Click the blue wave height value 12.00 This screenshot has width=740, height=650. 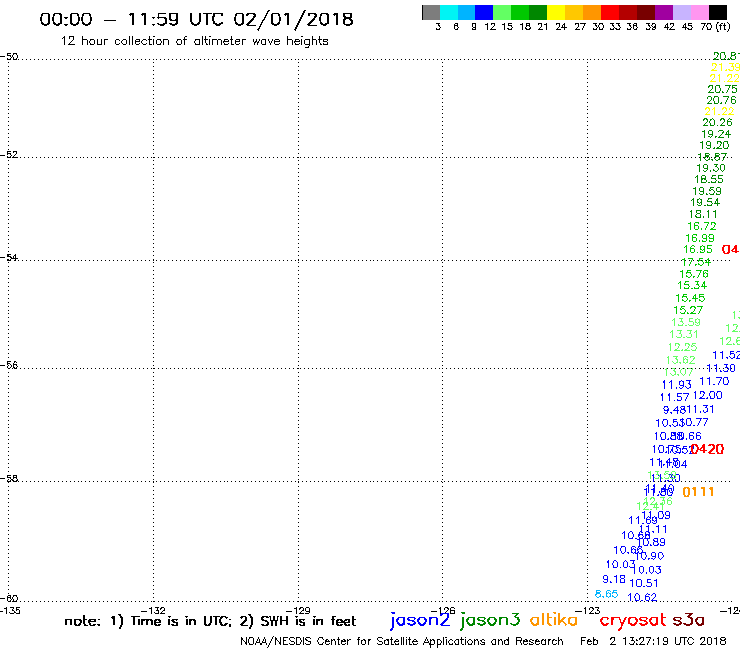tap(707, 396)
